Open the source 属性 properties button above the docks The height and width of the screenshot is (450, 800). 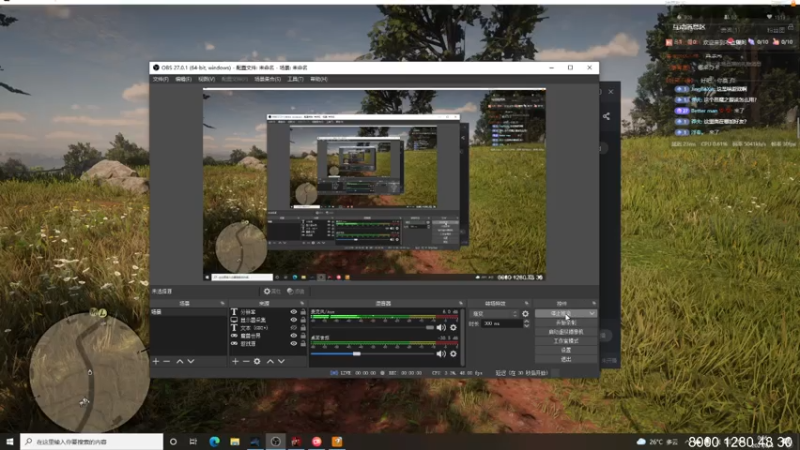(x=272, y=291)
